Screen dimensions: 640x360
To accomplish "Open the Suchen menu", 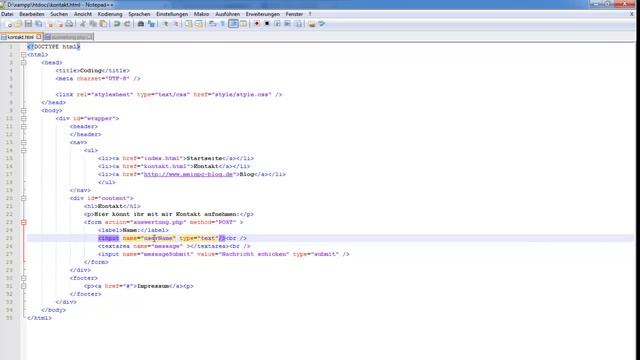I will point(59,14).
